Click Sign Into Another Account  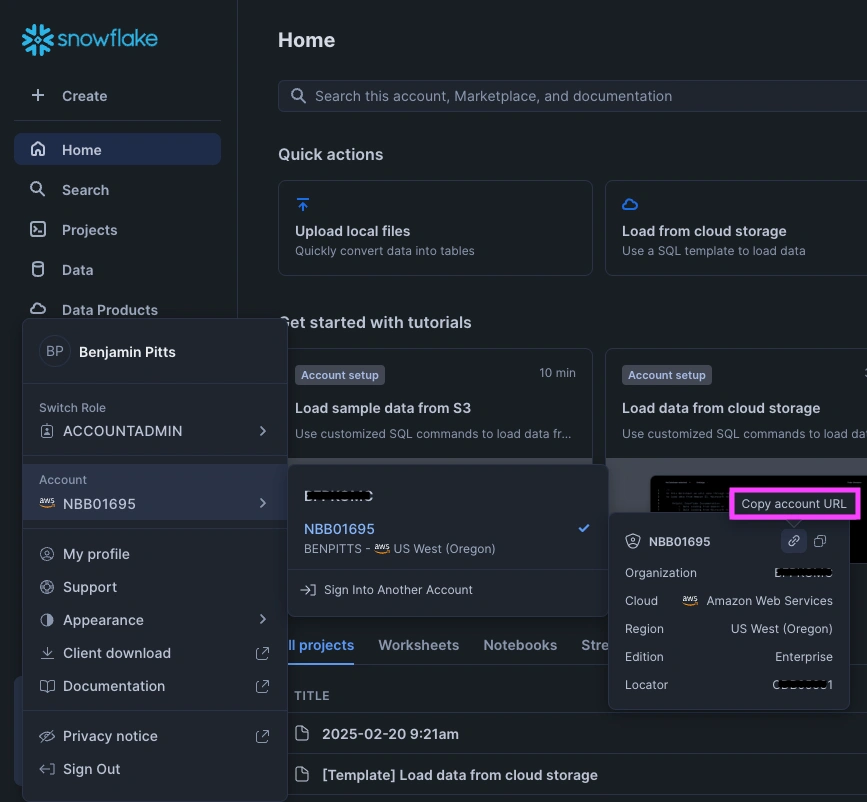click(447, 590)
